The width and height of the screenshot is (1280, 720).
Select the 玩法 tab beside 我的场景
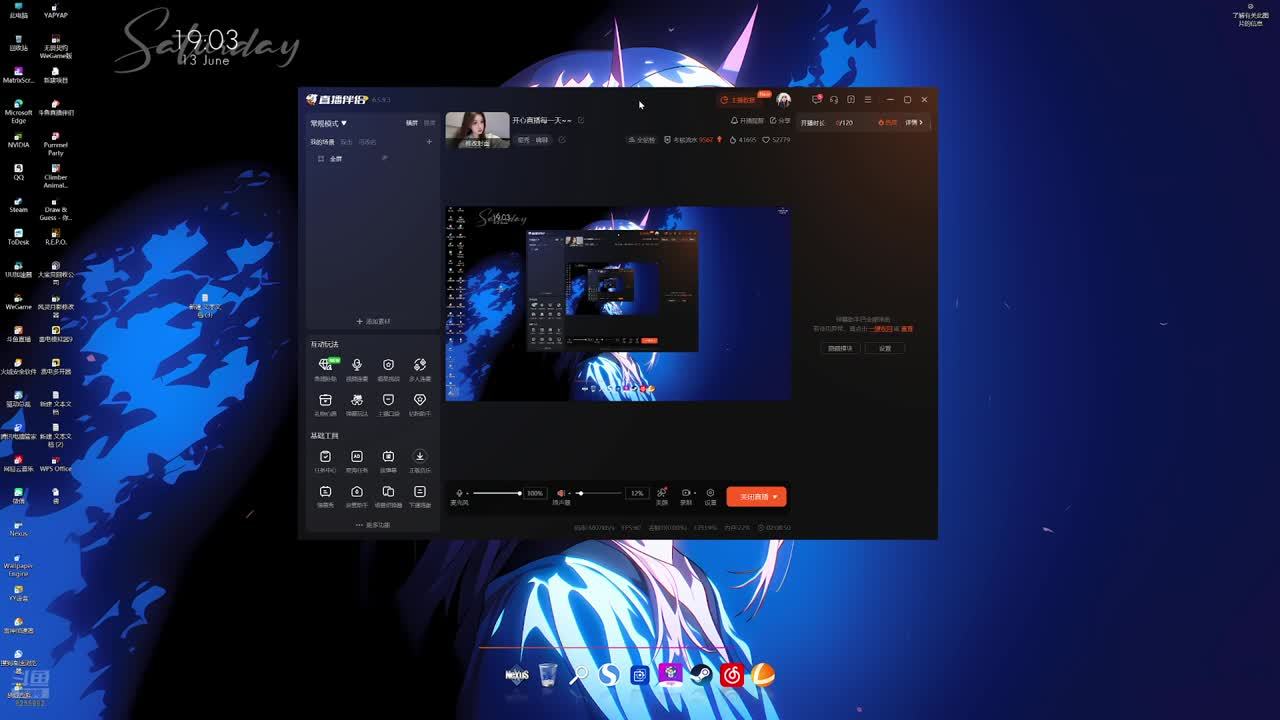(346, 142)
